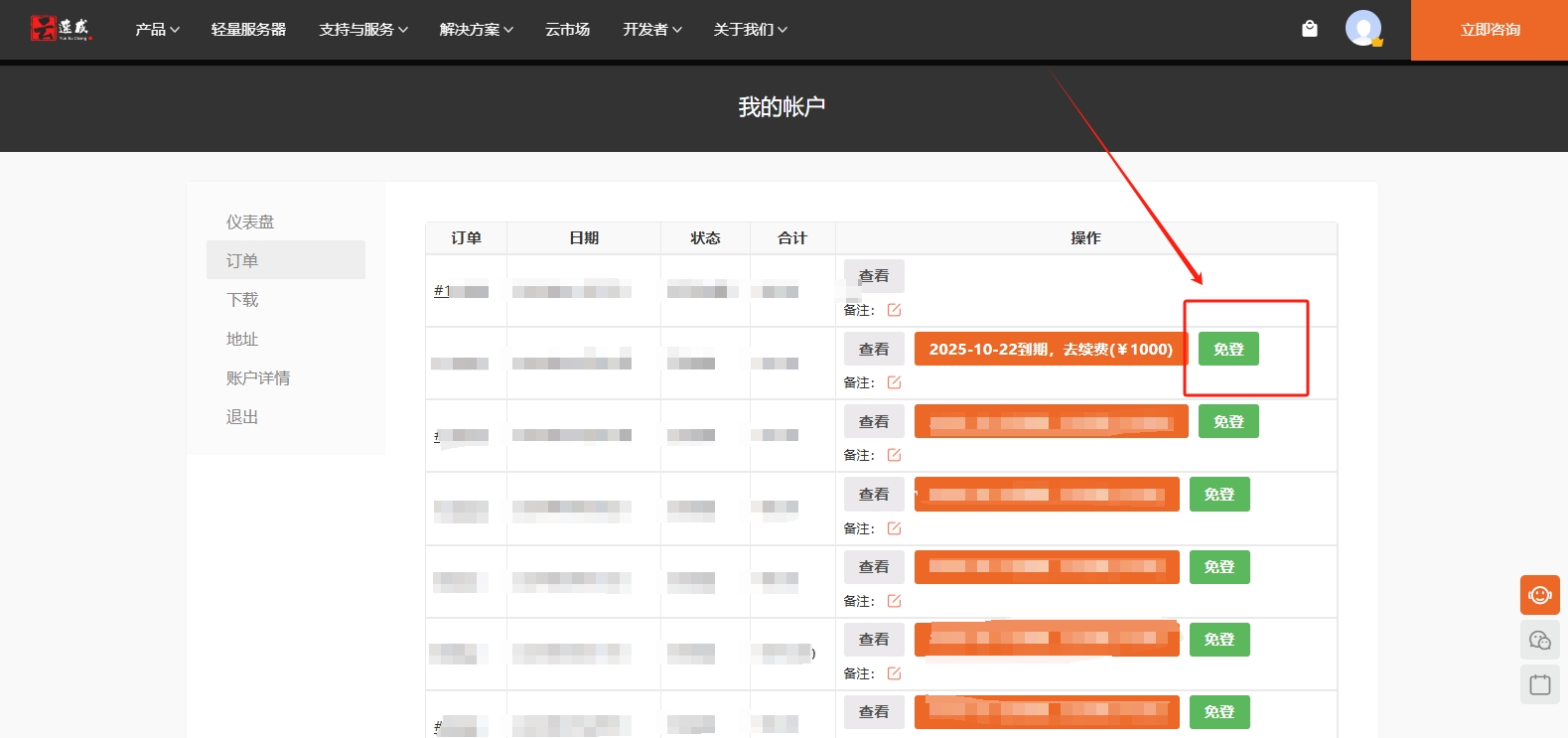Open the 轻量服务器 nav item
This screenshot has width=1568, height=738.
tap(248, 30)
